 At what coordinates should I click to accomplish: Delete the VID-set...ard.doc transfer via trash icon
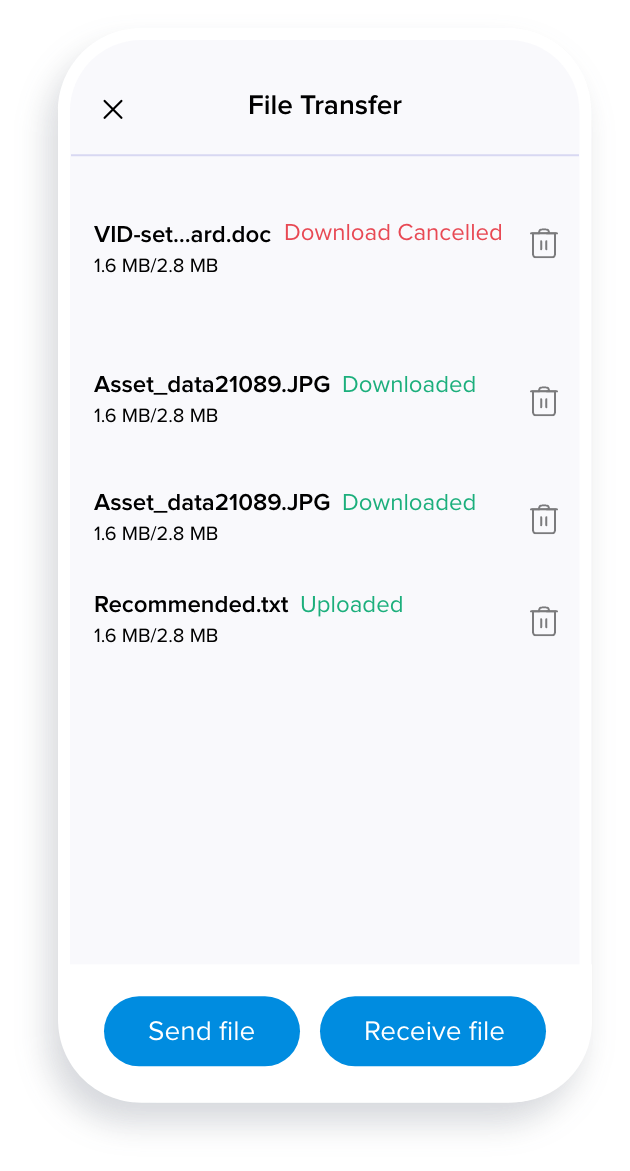click(x=543, y=243)
